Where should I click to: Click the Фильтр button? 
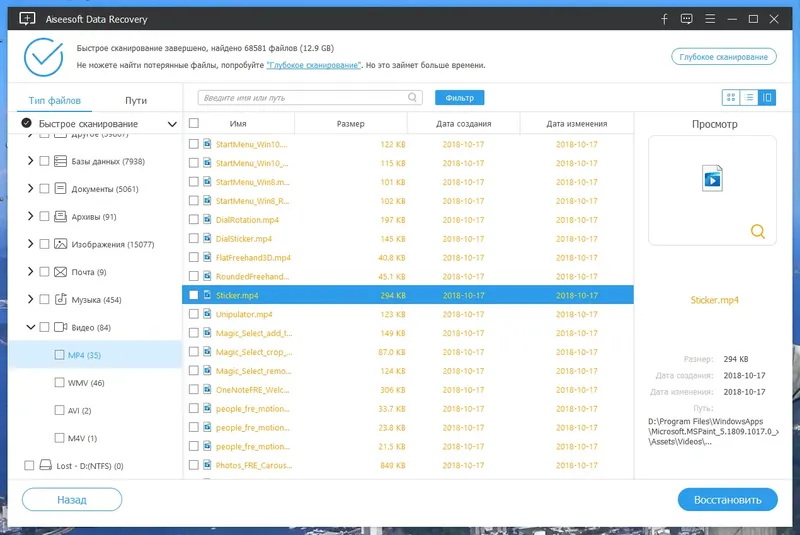click(x=459, y=97)
